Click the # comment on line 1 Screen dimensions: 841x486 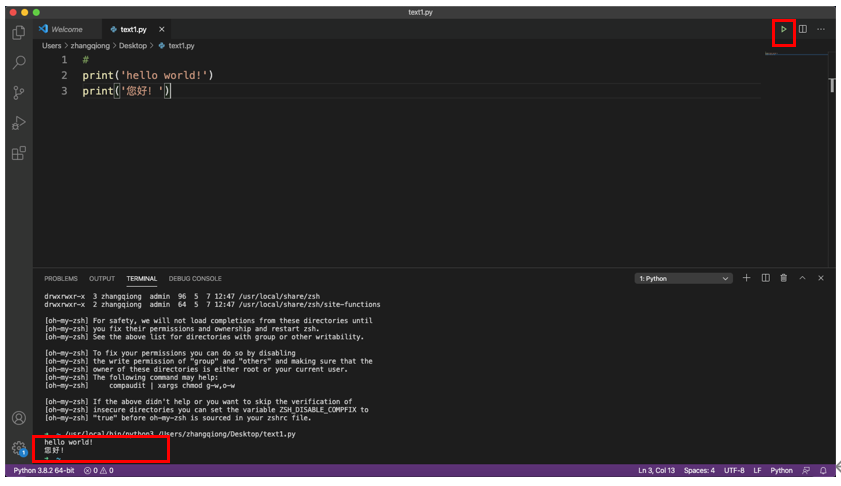pyautogui.click(x=85, y=60)
